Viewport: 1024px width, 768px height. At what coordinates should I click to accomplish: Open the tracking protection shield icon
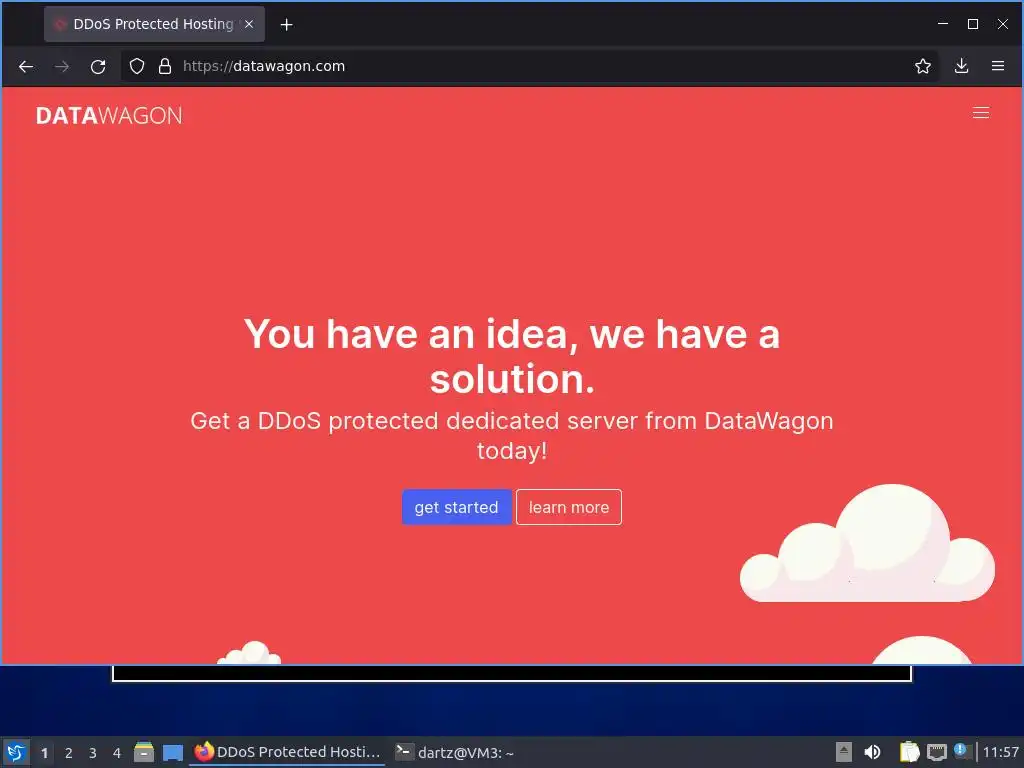[x=136, y=66]
